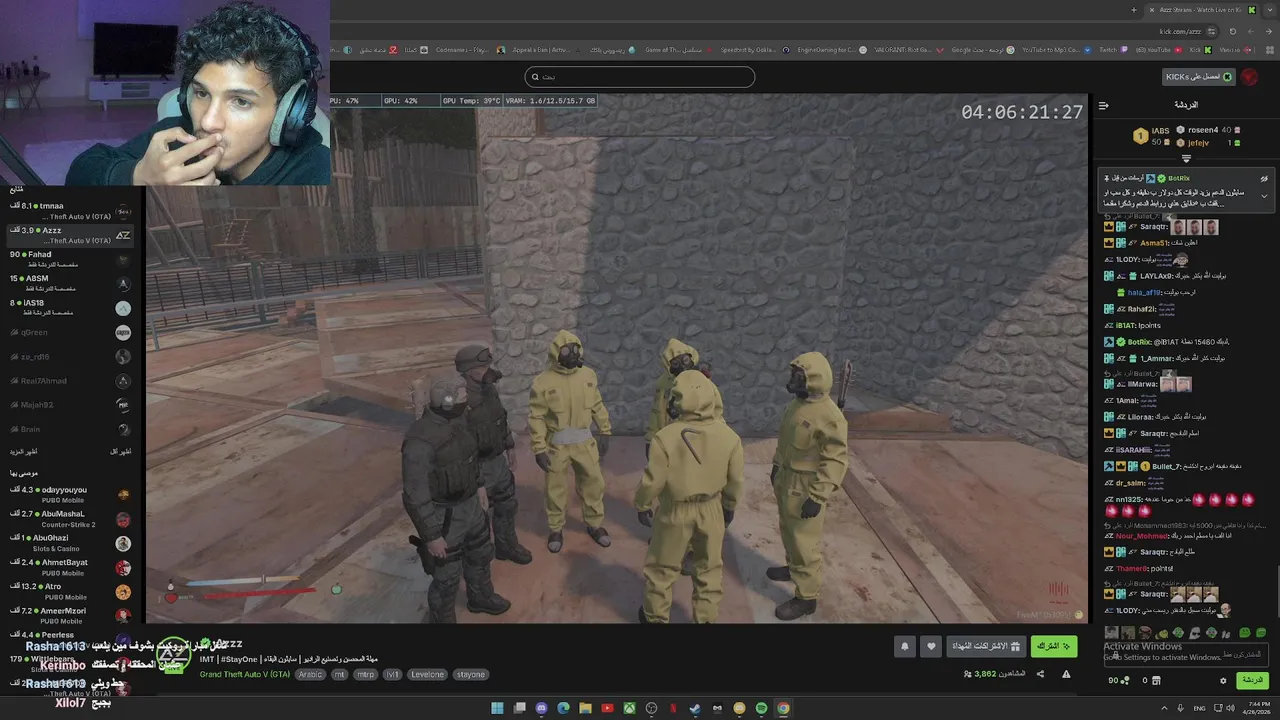Click the ENG language indicator
The image size is (1280, 720).
coord(1200,708)
